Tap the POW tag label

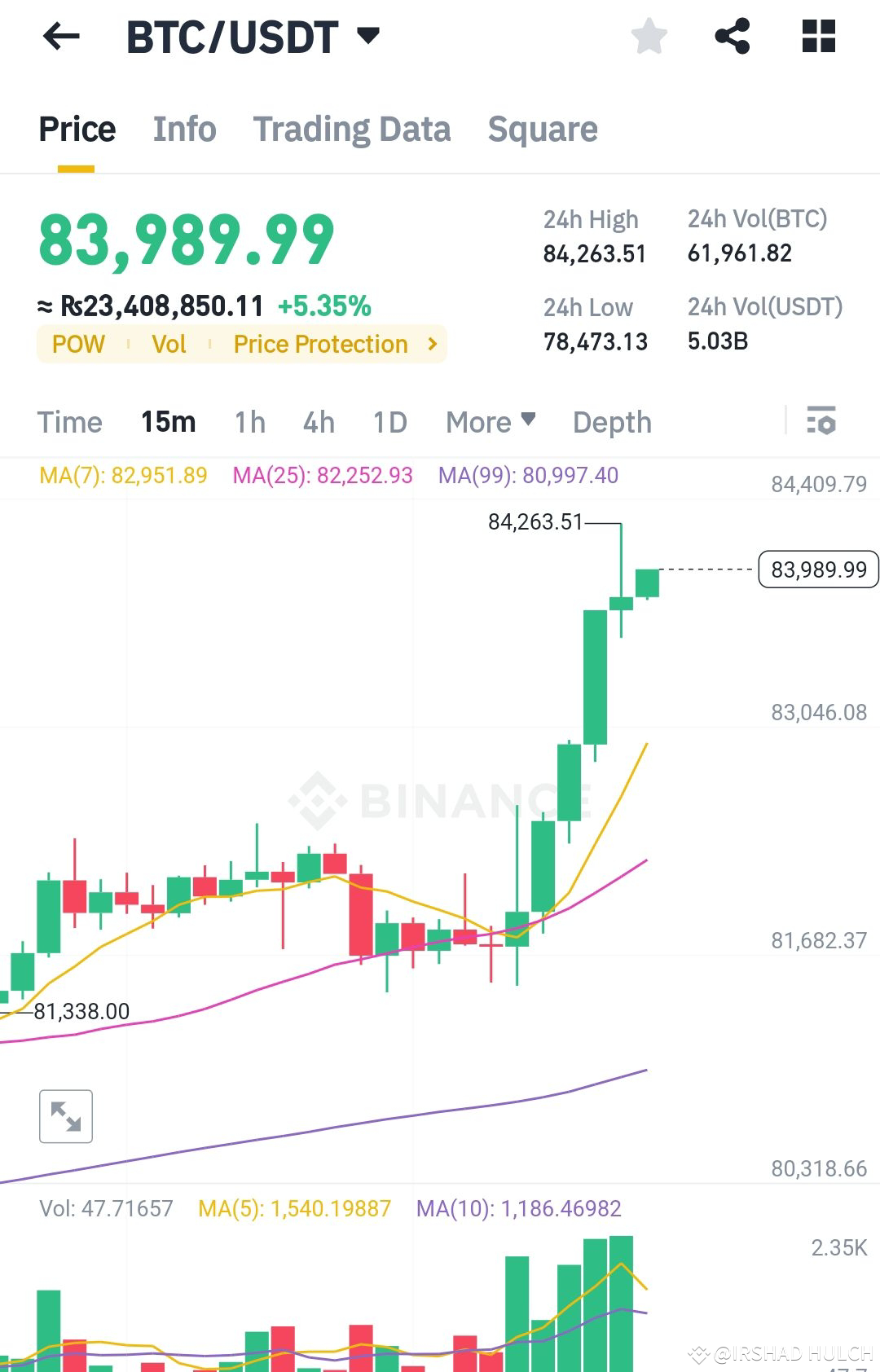(x=78, y=344)
